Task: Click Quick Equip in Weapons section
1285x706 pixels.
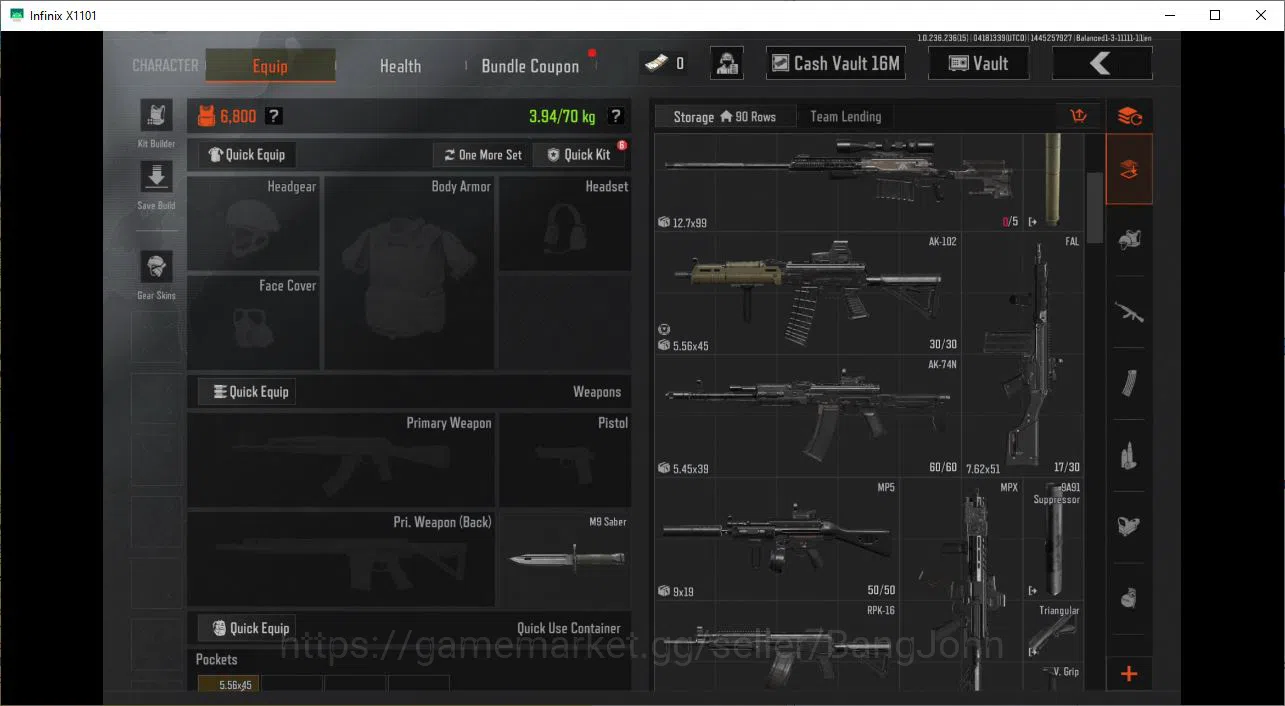Action: (247, 391)
